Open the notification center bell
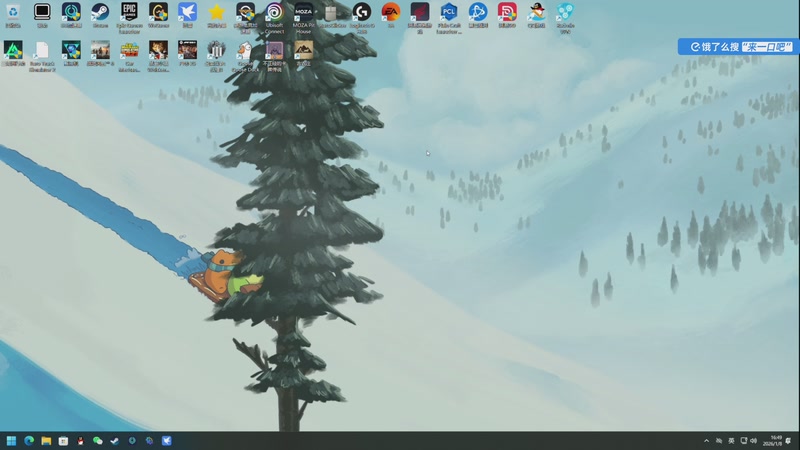The image size is (800, 450). pyautogui.click(x=789, y=441)
